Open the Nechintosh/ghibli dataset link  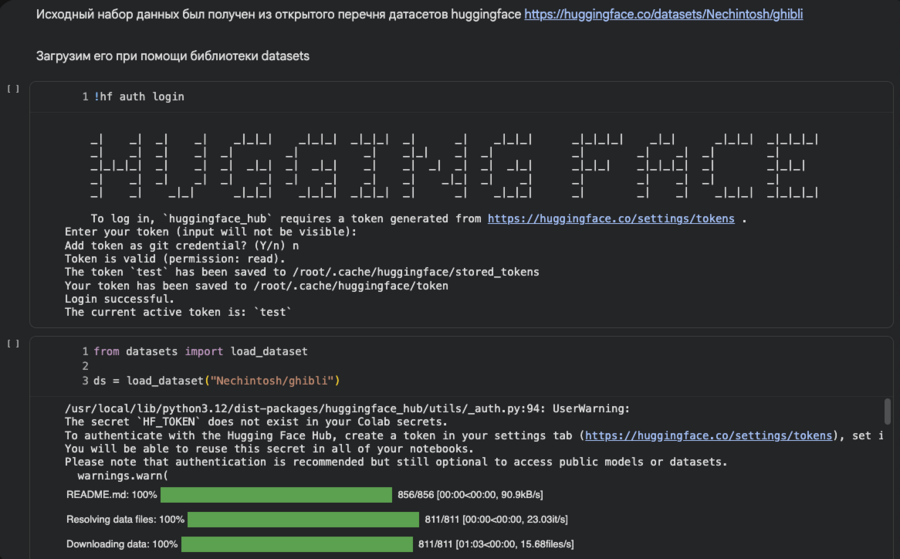point(663,15)
